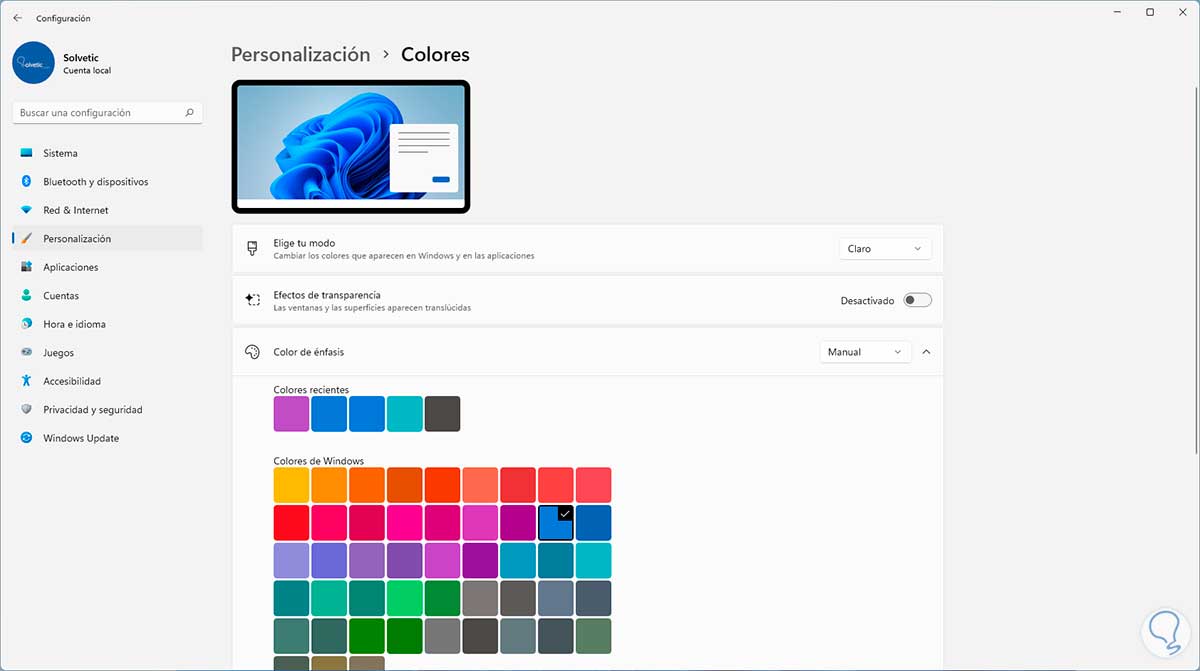Viewport: 1200px width, 671px height.
Task: Select the pure red swatch starting second row
Action: 291,523
